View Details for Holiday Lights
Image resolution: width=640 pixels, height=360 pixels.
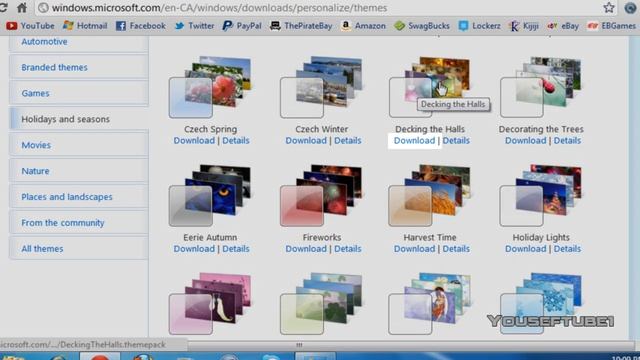567,249
